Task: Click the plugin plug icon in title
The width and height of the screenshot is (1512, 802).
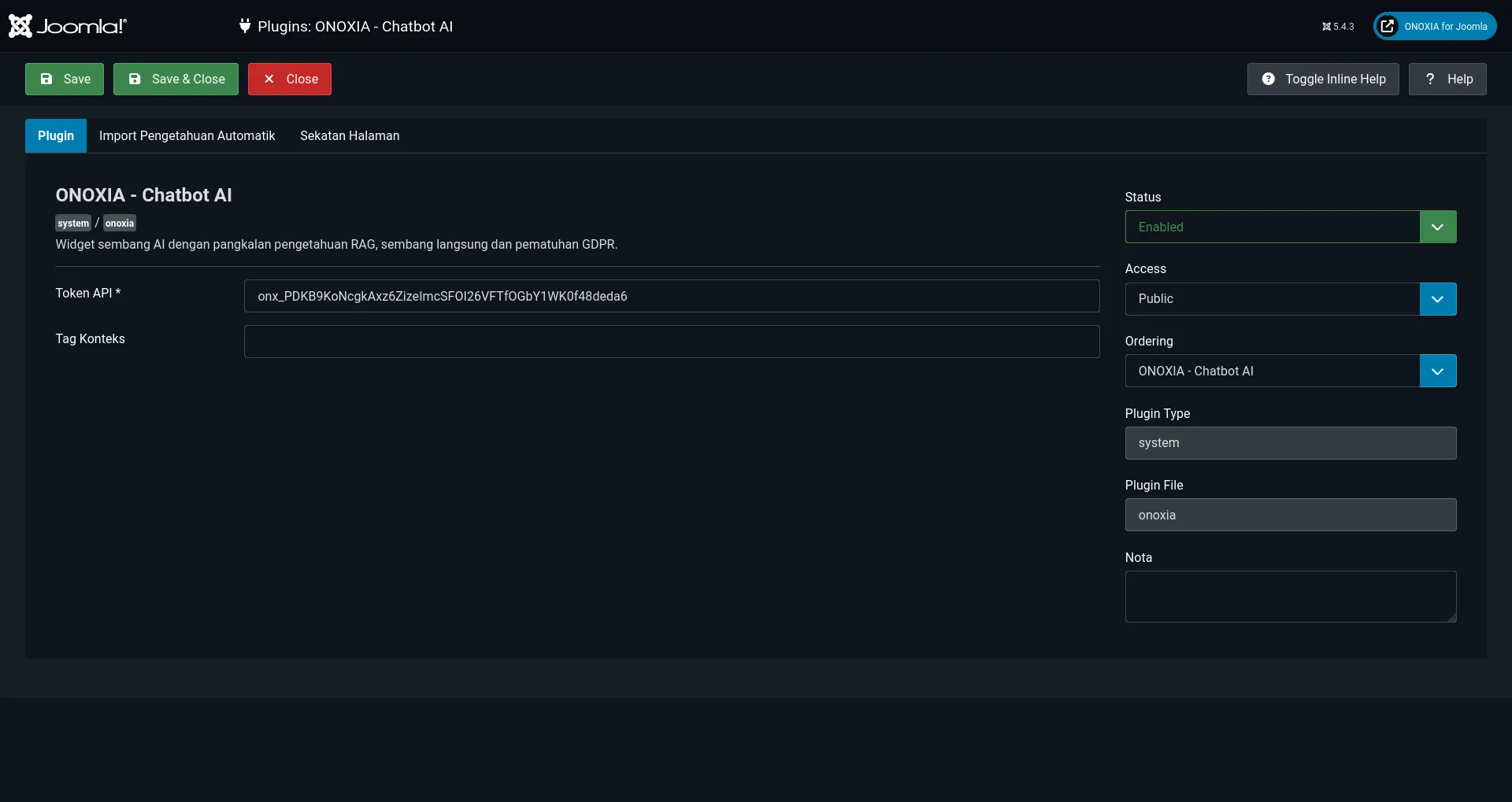Action: pyautogui.click(x=245, y=26)
